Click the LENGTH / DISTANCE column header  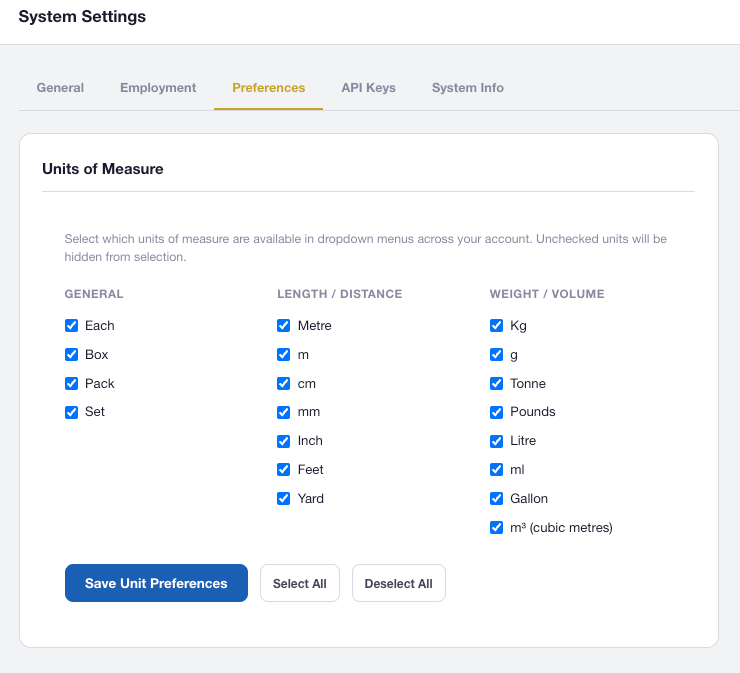point(340,294)
